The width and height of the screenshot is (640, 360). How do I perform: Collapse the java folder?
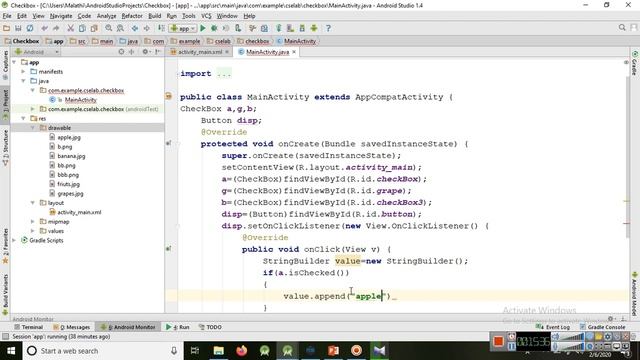tap(24, 81)
